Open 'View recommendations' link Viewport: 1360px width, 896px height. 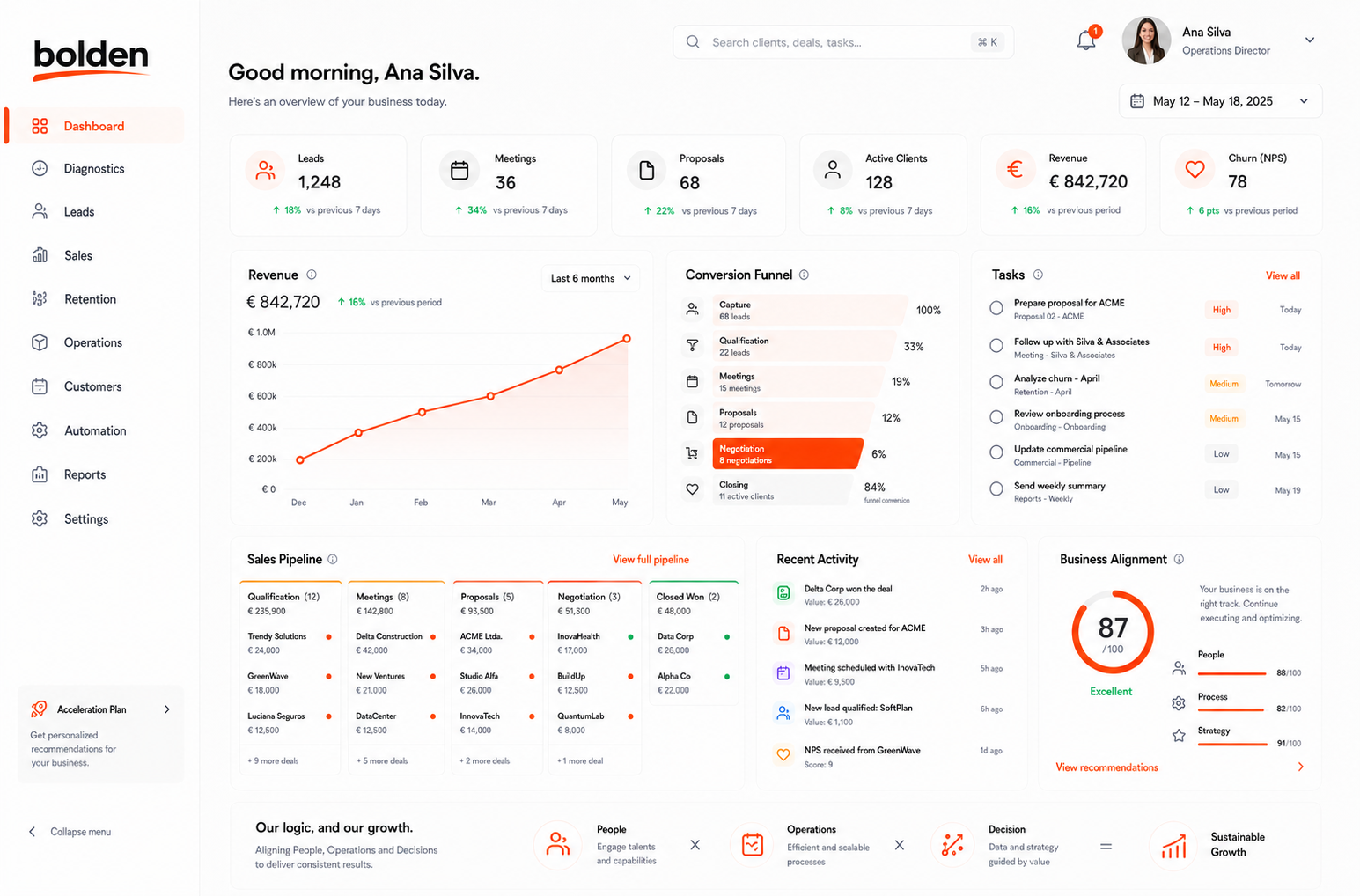coord(1106,767)
